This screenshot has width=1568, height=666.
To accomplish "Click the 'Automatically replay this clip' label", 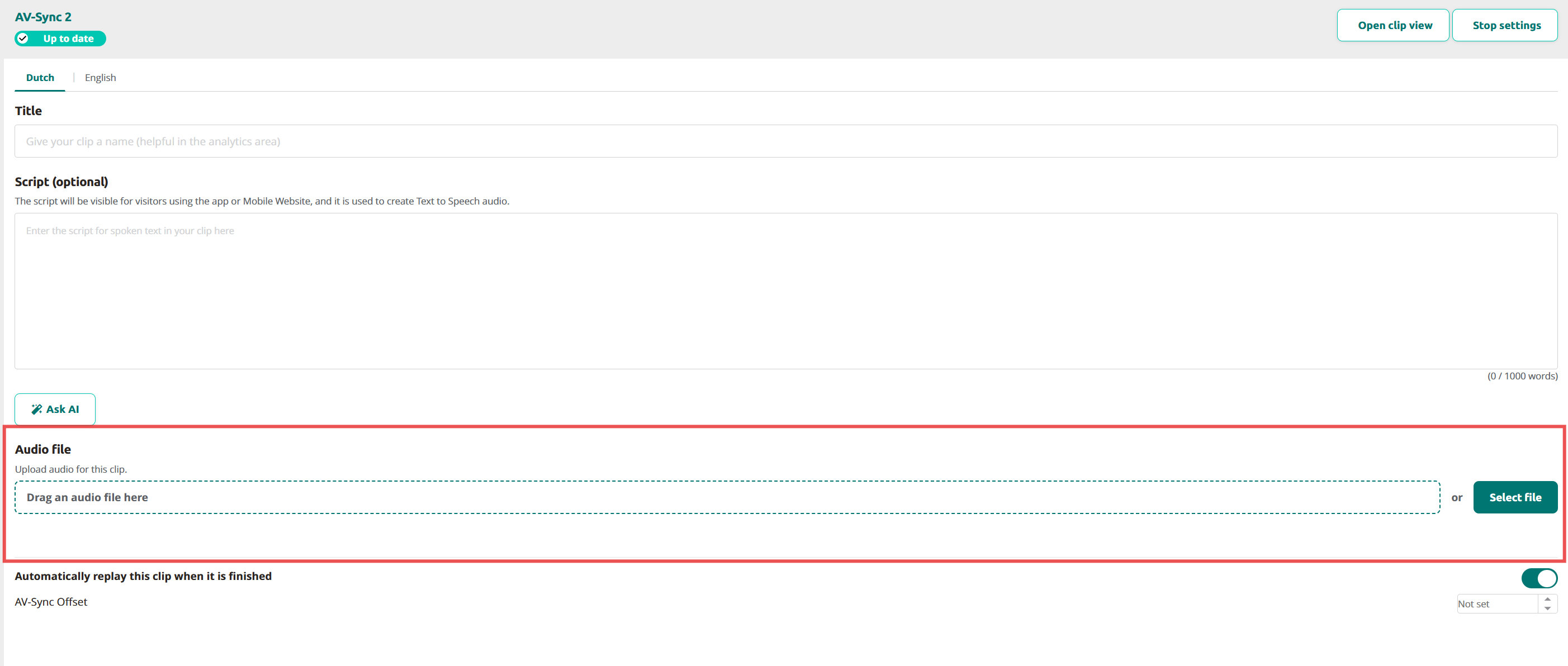I will click(143, 576).
